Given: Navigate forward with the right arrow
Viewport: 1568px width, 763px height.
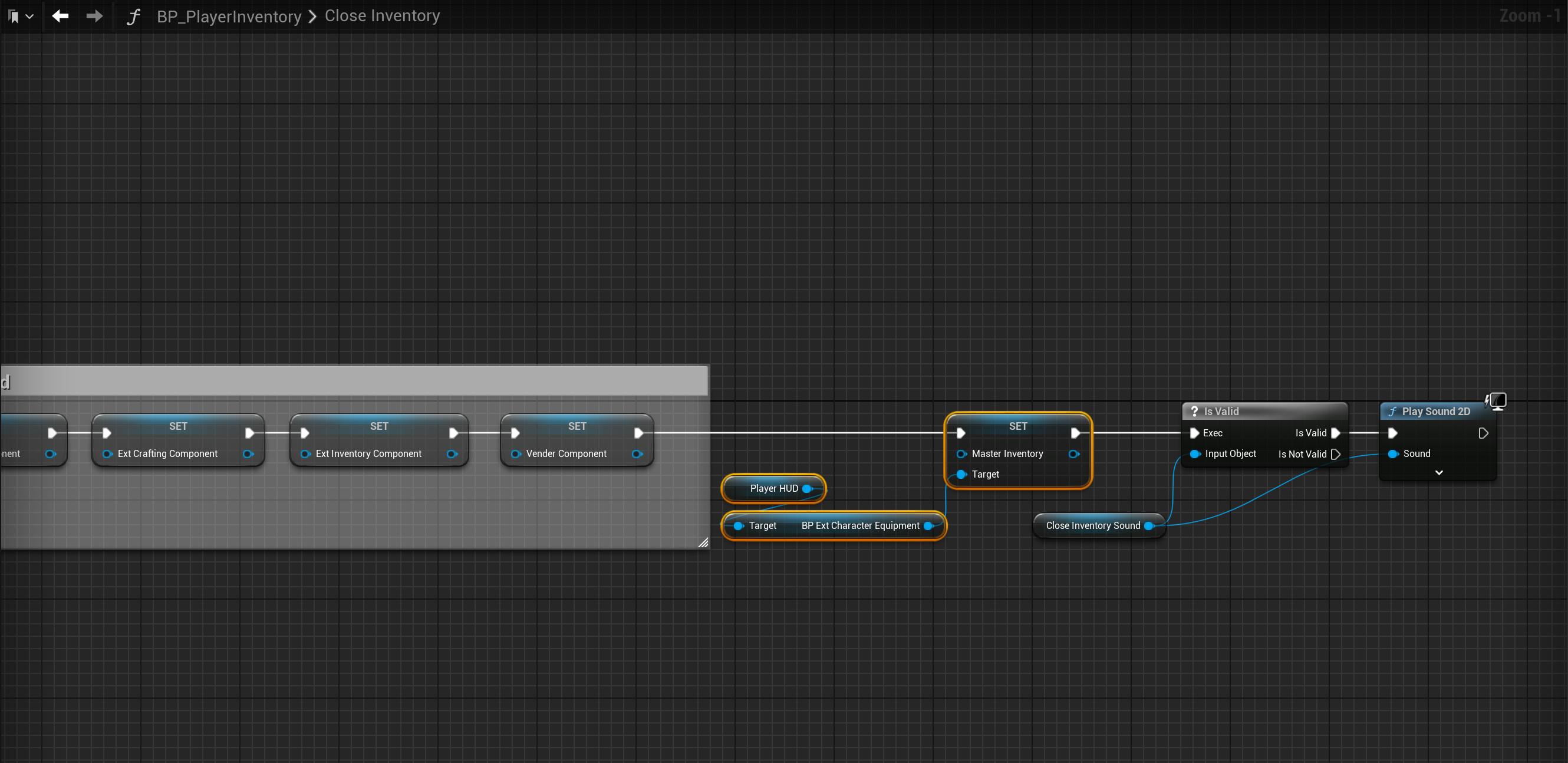Looking at the screenshot, I should pos(94,16).
